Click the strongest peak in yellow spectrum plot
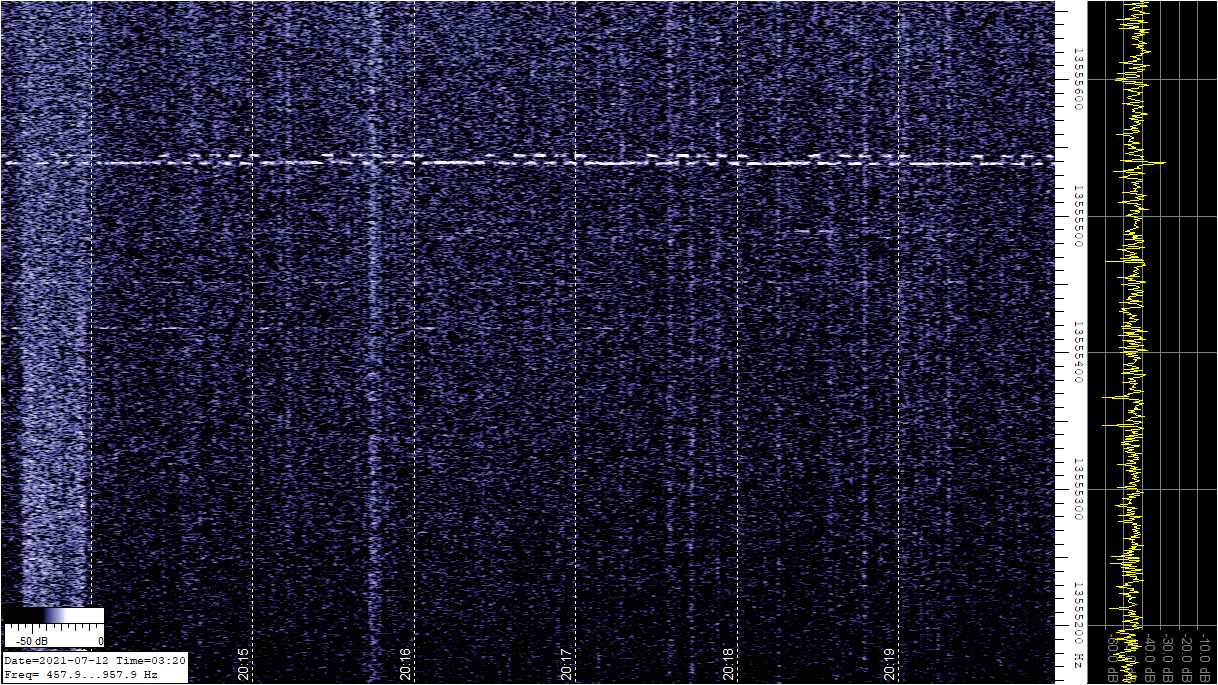 coord(1160,162)
